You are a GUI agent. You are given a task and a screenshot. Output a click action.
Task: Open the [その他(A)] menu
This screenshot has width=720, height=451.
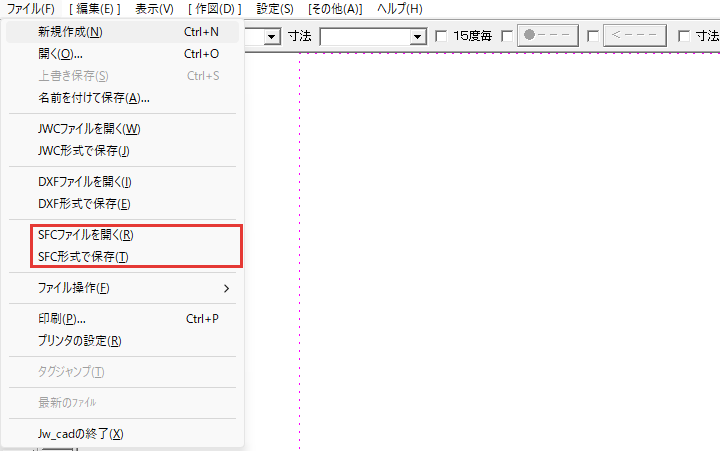coord(335,9)
